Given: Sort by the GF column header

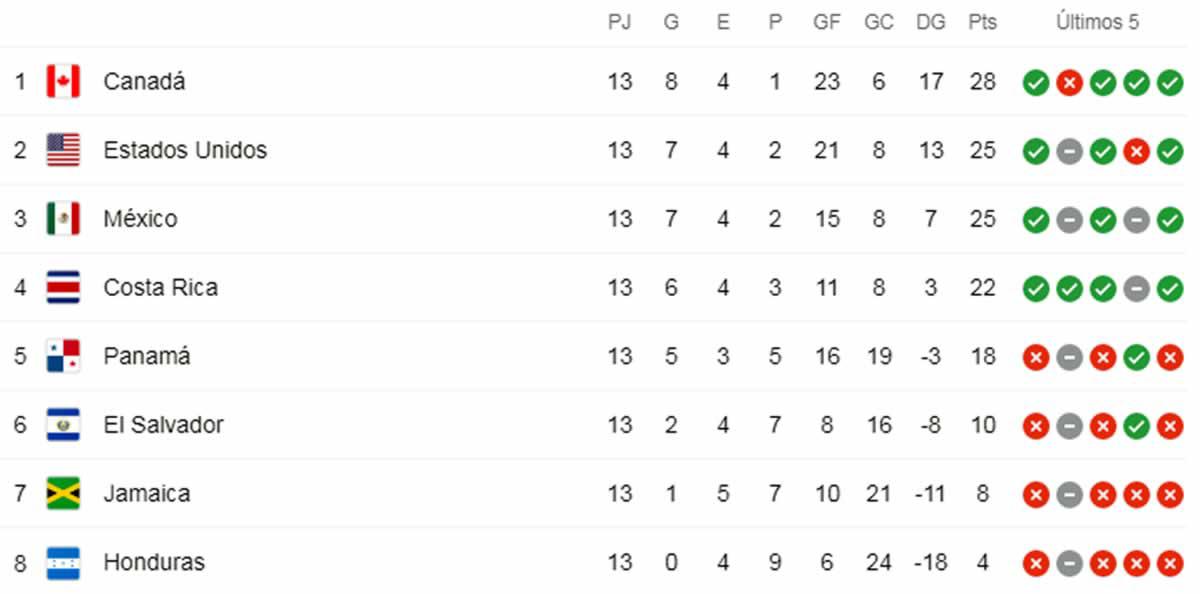Looking at the screenshot, I should [827, 21].
